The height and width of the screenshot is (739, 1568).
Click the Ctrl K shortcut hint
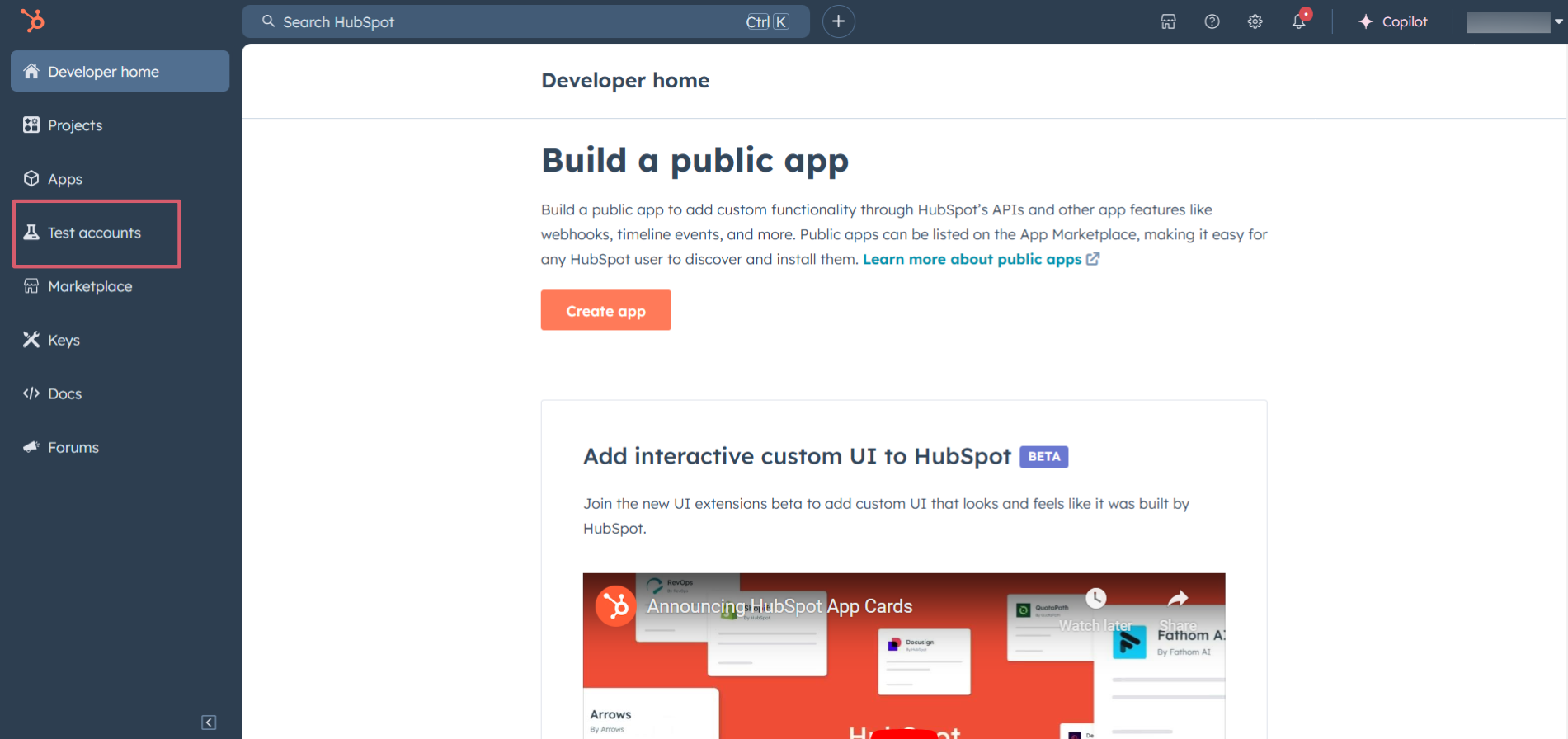coord(767,21)
